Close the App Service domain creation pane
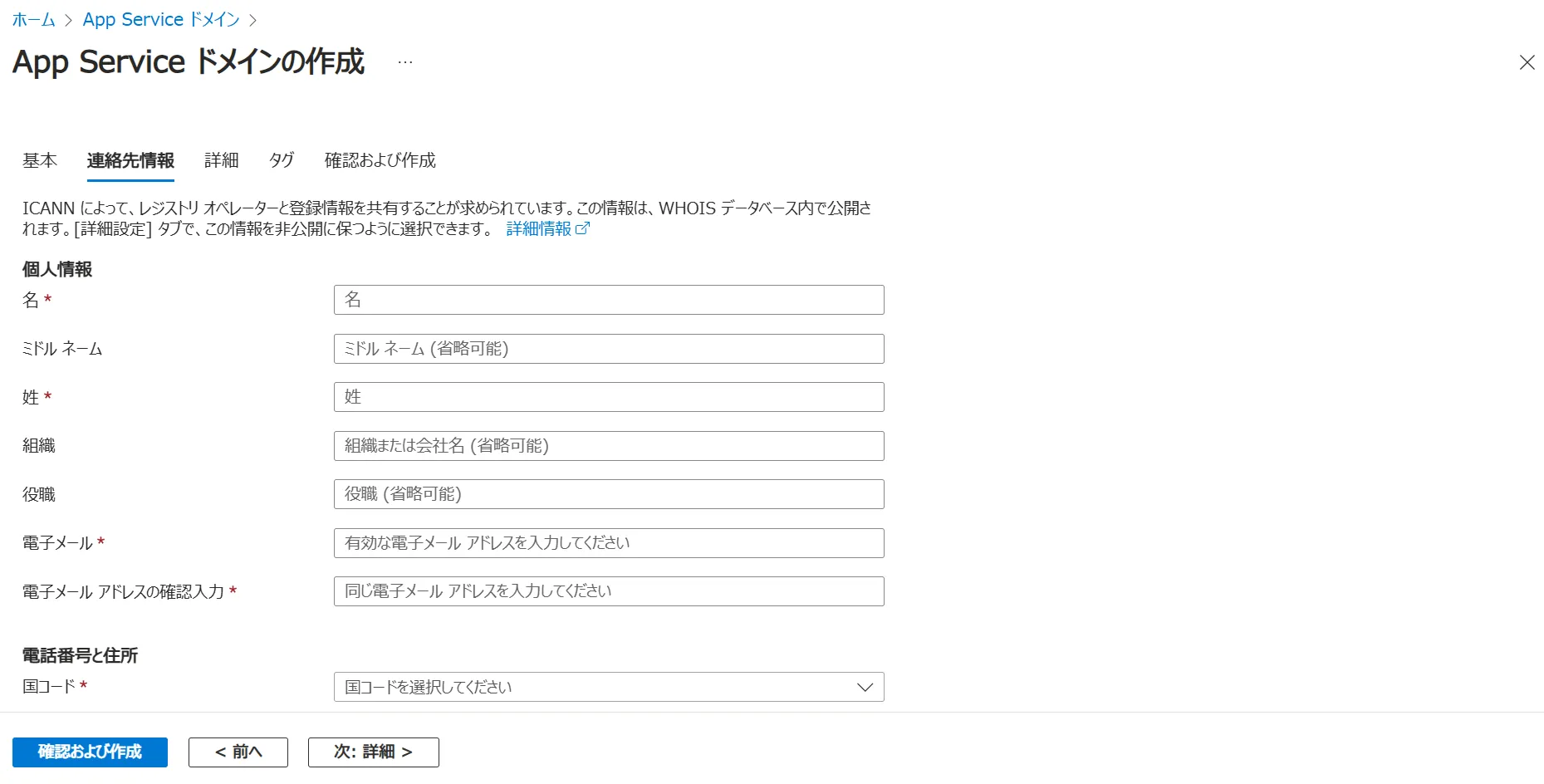The width and height of the screenshot is (1544, 784). point(1527,62)
